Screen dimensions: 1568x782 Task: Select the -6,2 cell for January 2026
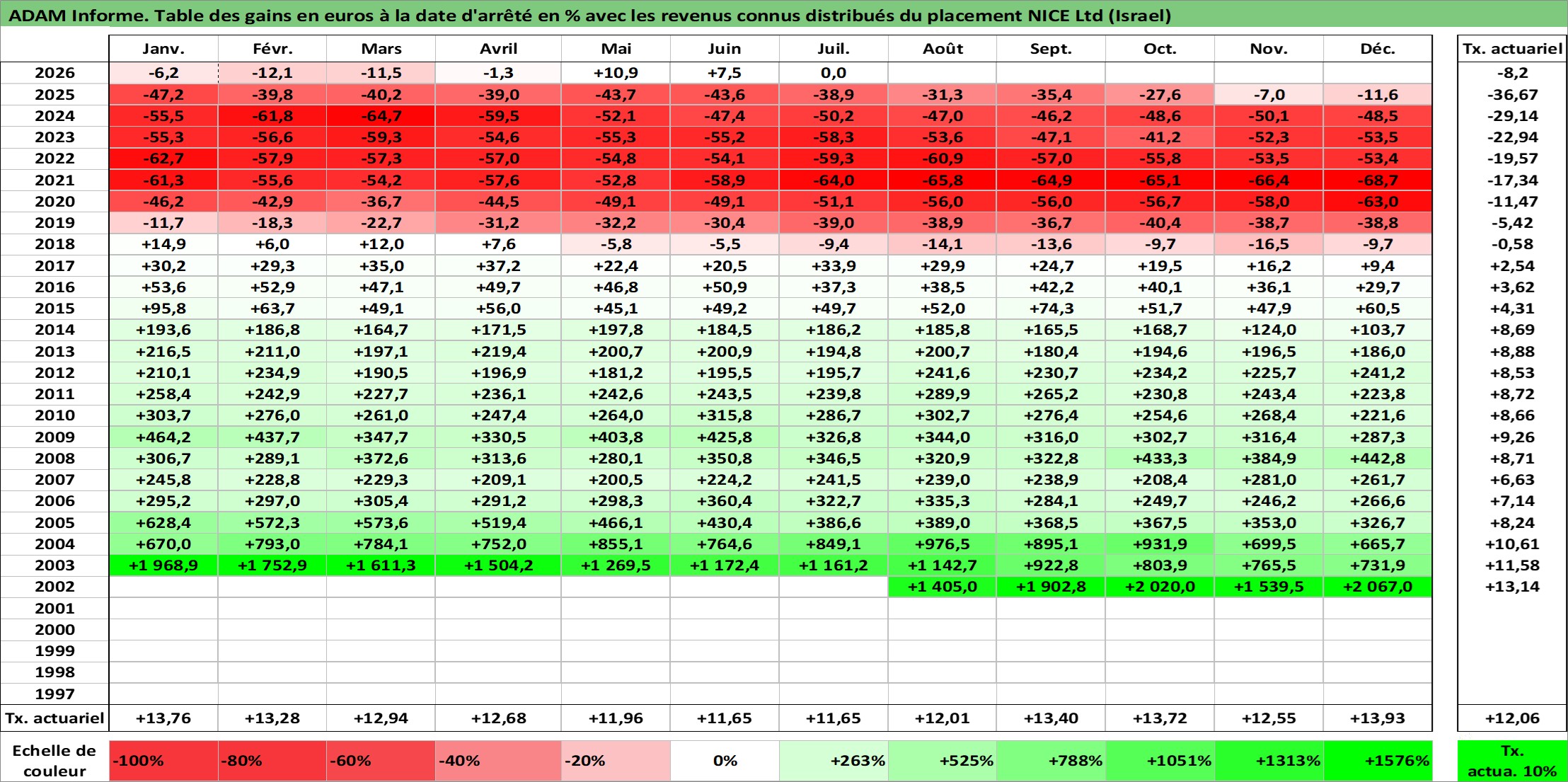pos(163,73)
